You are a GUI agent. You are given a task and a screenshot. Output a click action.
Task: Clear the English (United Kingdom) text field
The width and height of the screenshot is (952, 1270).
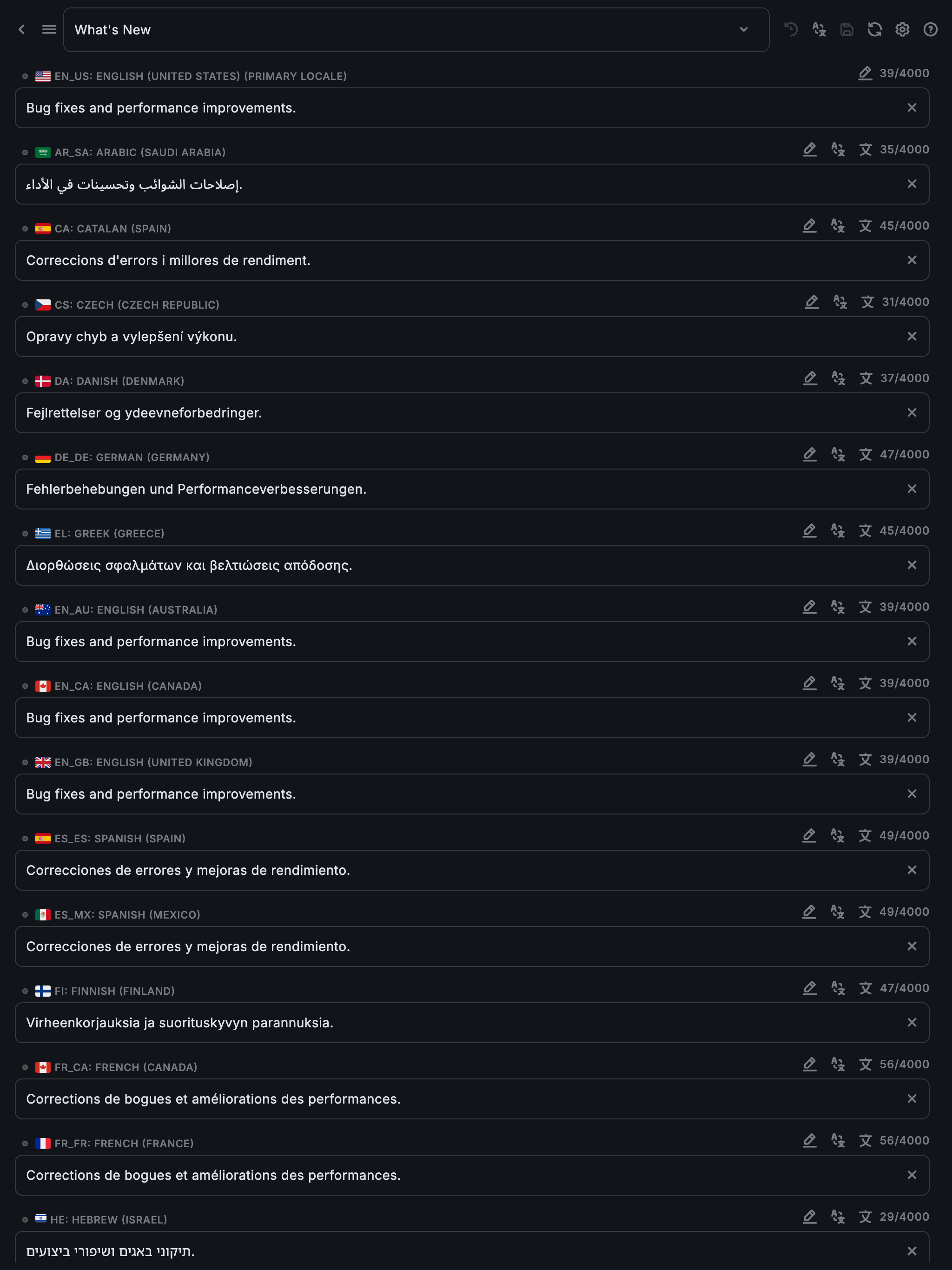click(x=911, y=794)
